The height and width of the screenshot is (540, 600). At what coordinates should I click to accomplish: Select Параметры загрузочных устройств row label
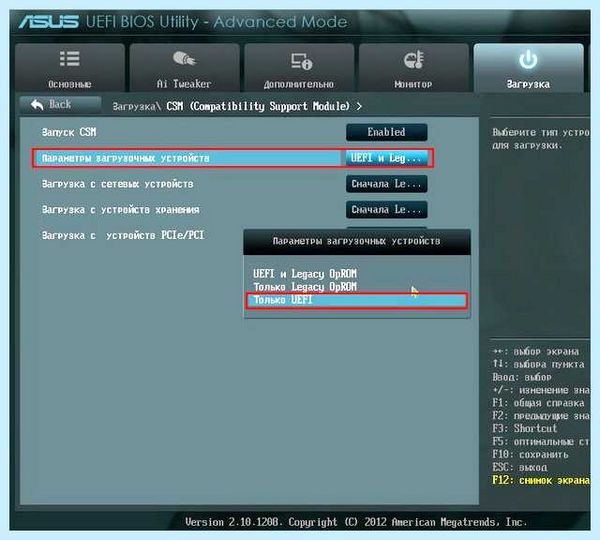126,158
